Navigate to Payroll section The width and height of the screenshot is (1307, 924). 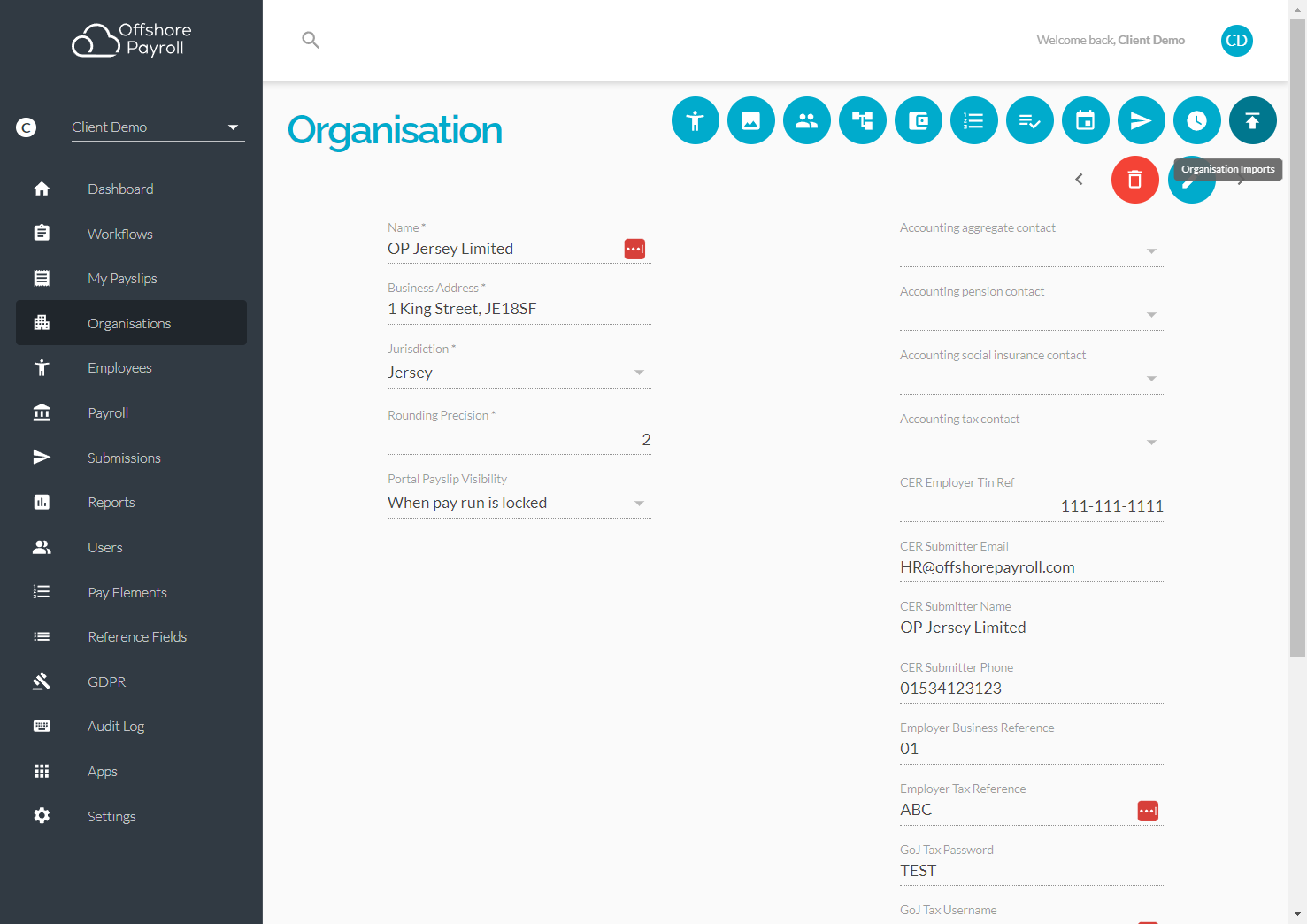click(131, 413)
